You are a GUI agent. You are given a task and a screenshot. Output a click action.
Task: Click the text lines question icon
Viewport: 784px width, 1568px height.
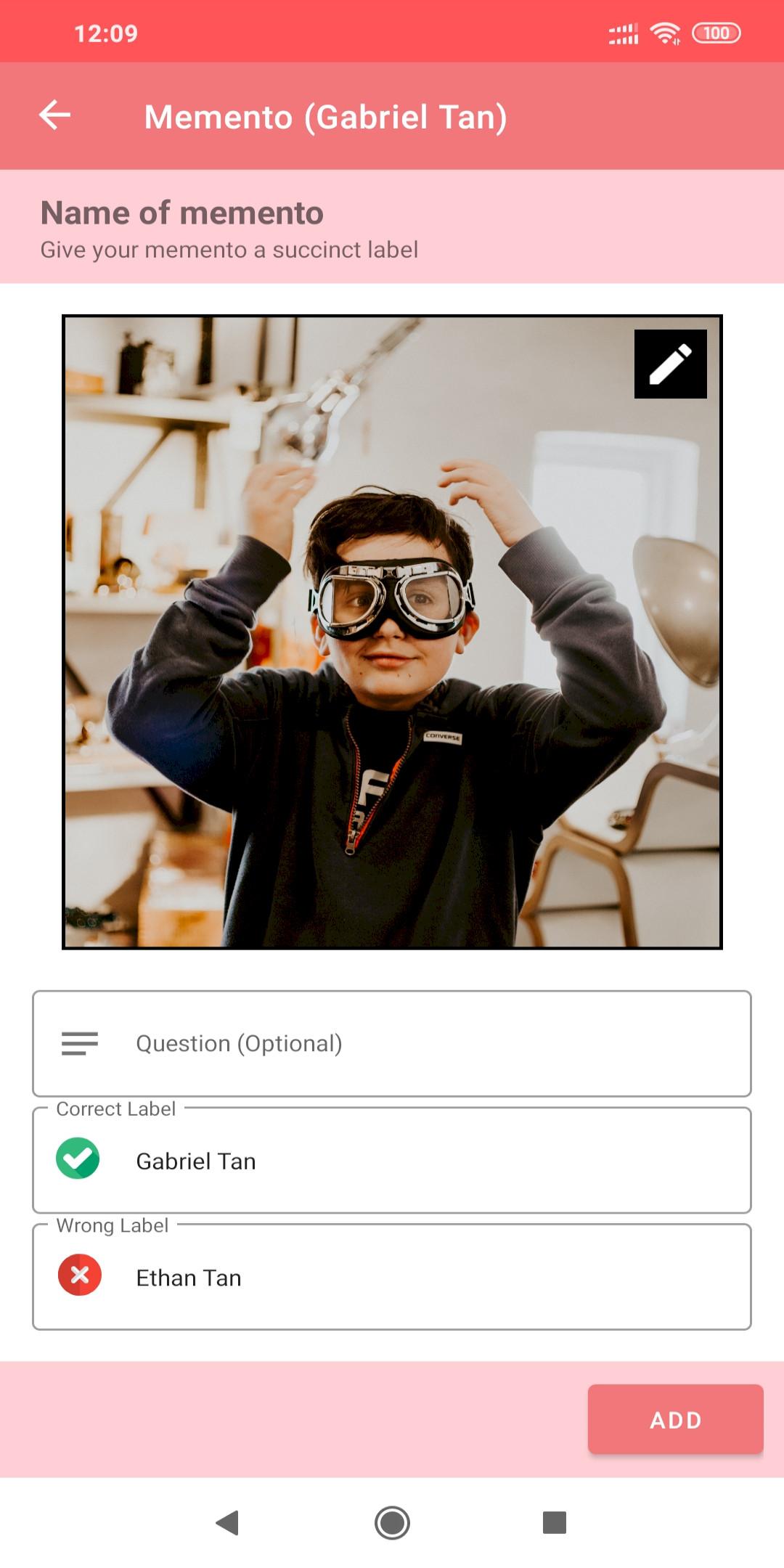pyautogui.click(x=80, y=1043)
